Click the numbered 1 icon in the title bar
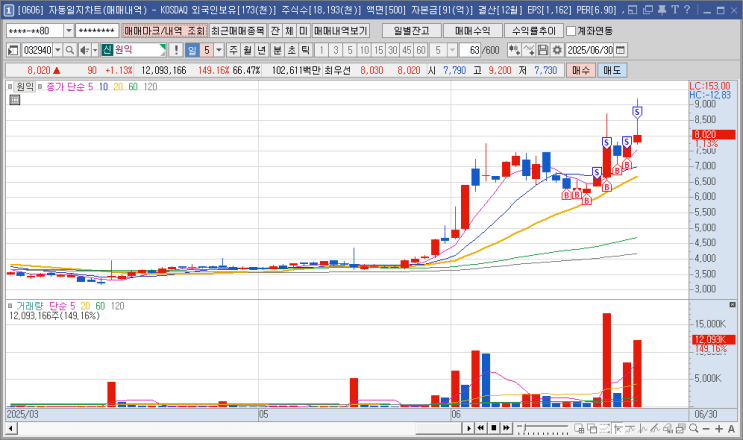 [x=9, y=10]
